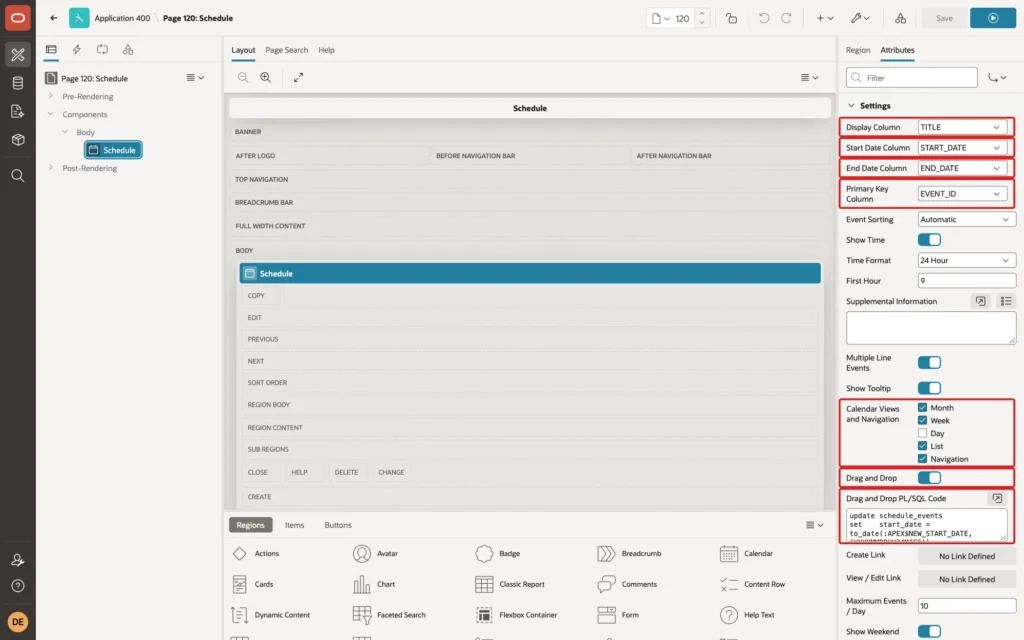Redo the last change

786,18
